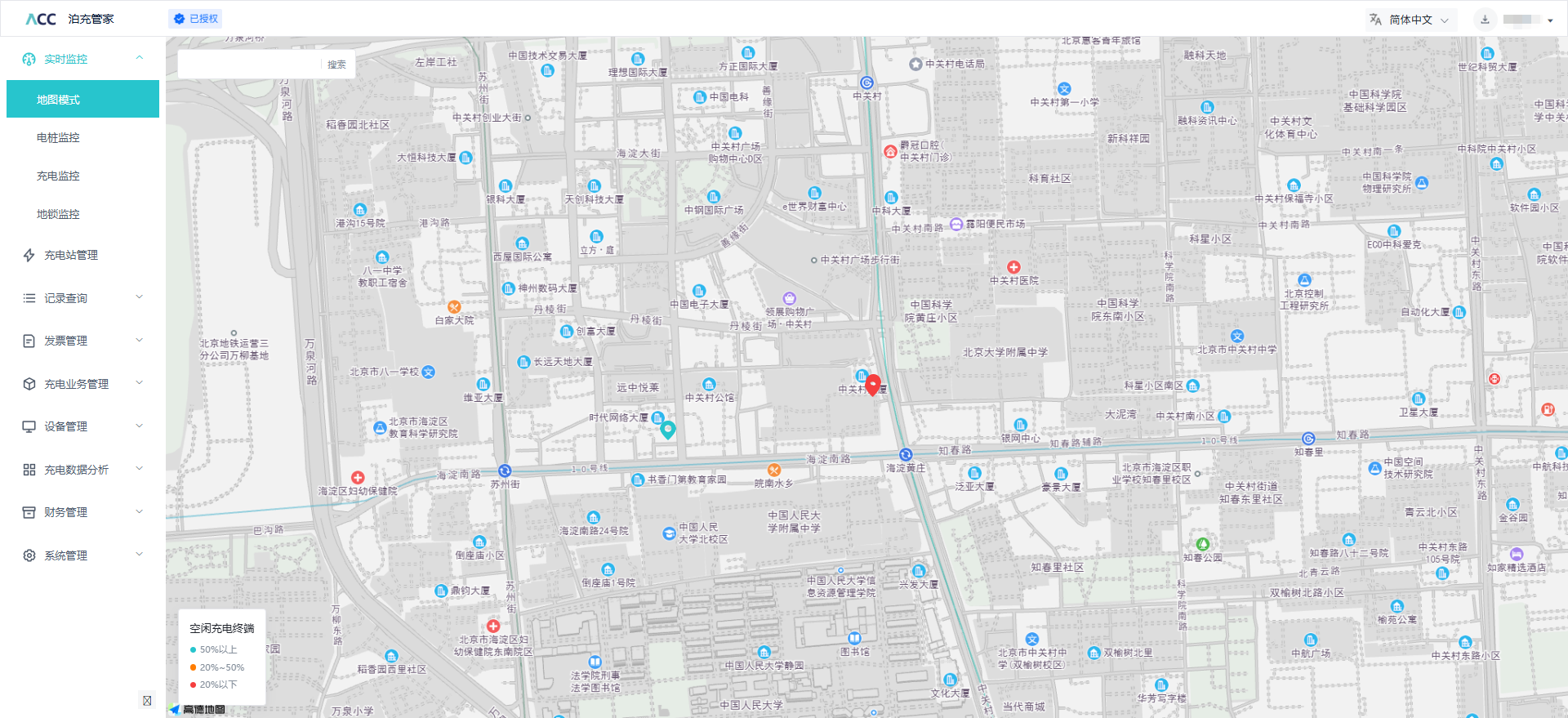The width and height of the screenshot is (1568, 718).
Task: Expand the 发票管理 chevron
Action: (140, 340)
